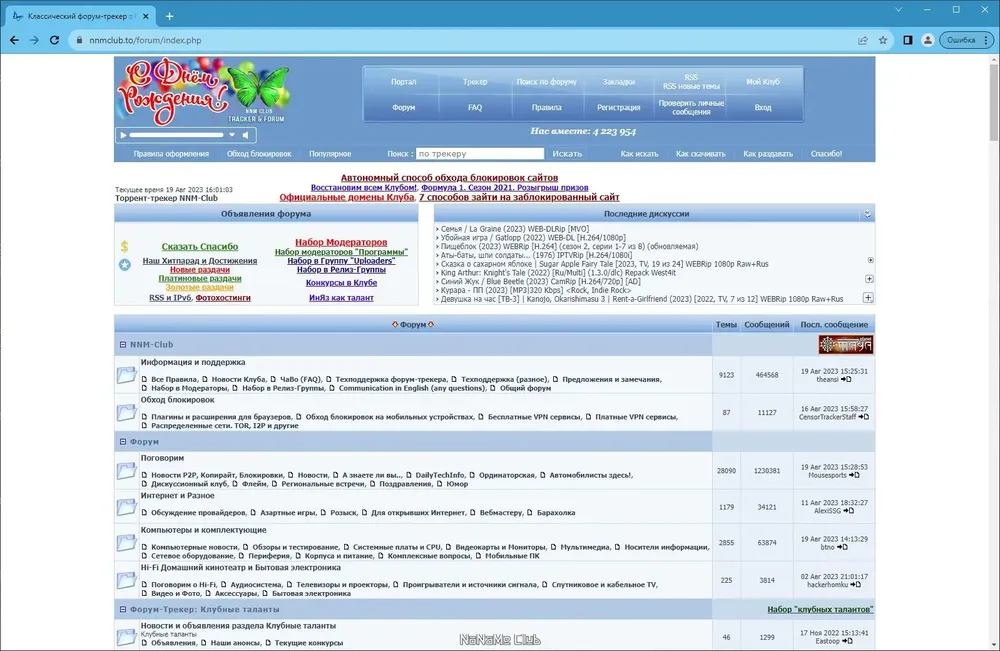This screenshot has height=651, width=1000.
Task: Click the folder icon beside Обход блокировок
Action: click(126, 411)
